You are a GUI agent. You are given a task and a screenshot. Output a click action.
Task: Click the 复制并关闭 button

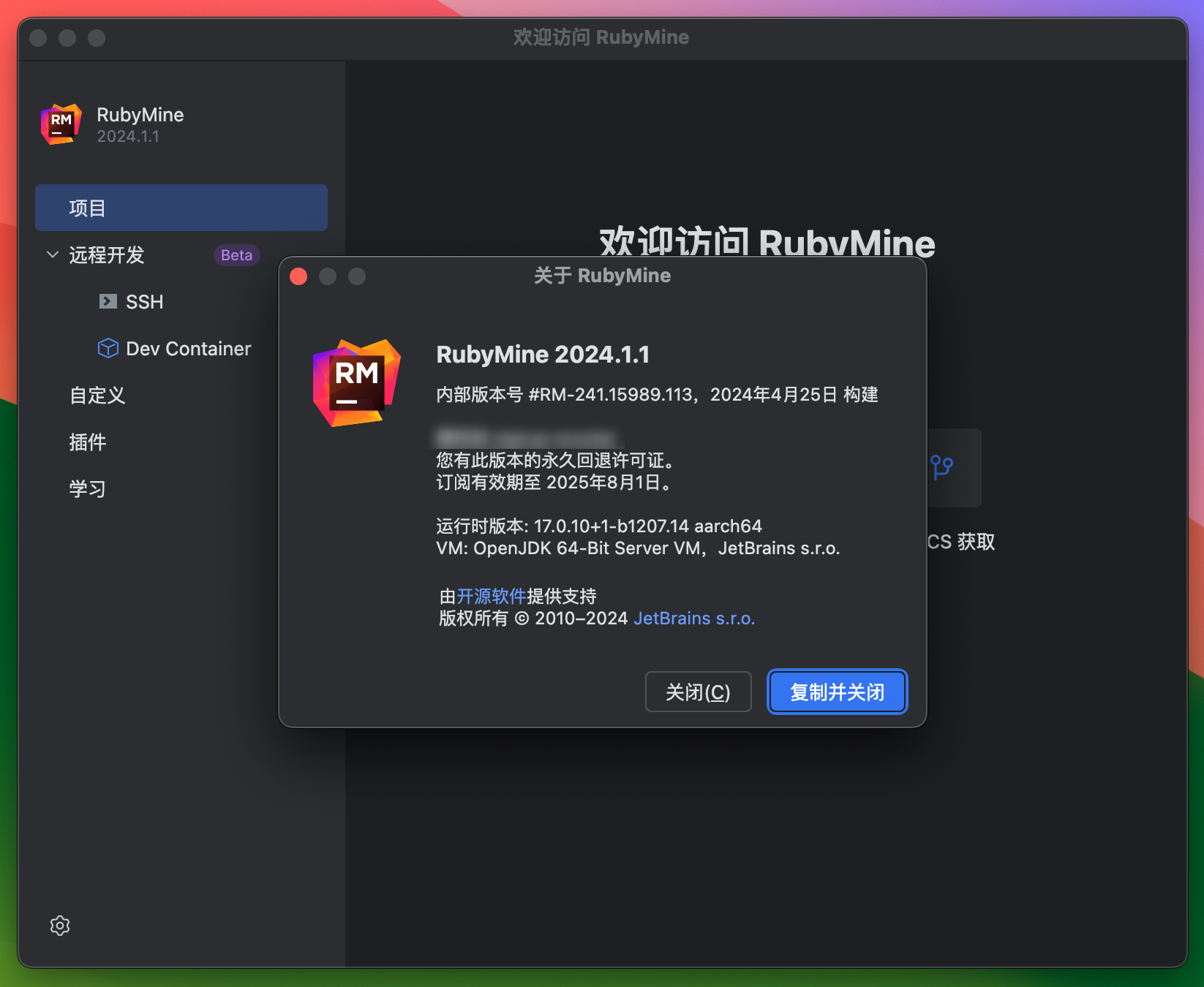(836, 691)
